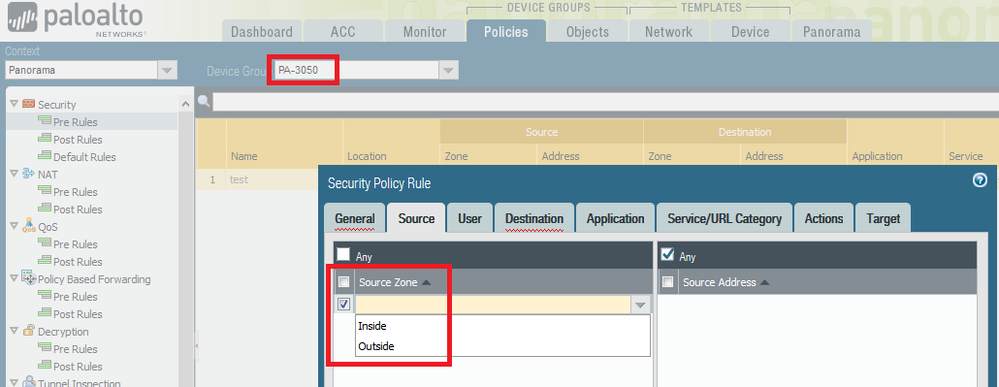The height and width of the screenshot is (387, 999).
Task: Open the Application dialog tab
Action: coord(615,218)
